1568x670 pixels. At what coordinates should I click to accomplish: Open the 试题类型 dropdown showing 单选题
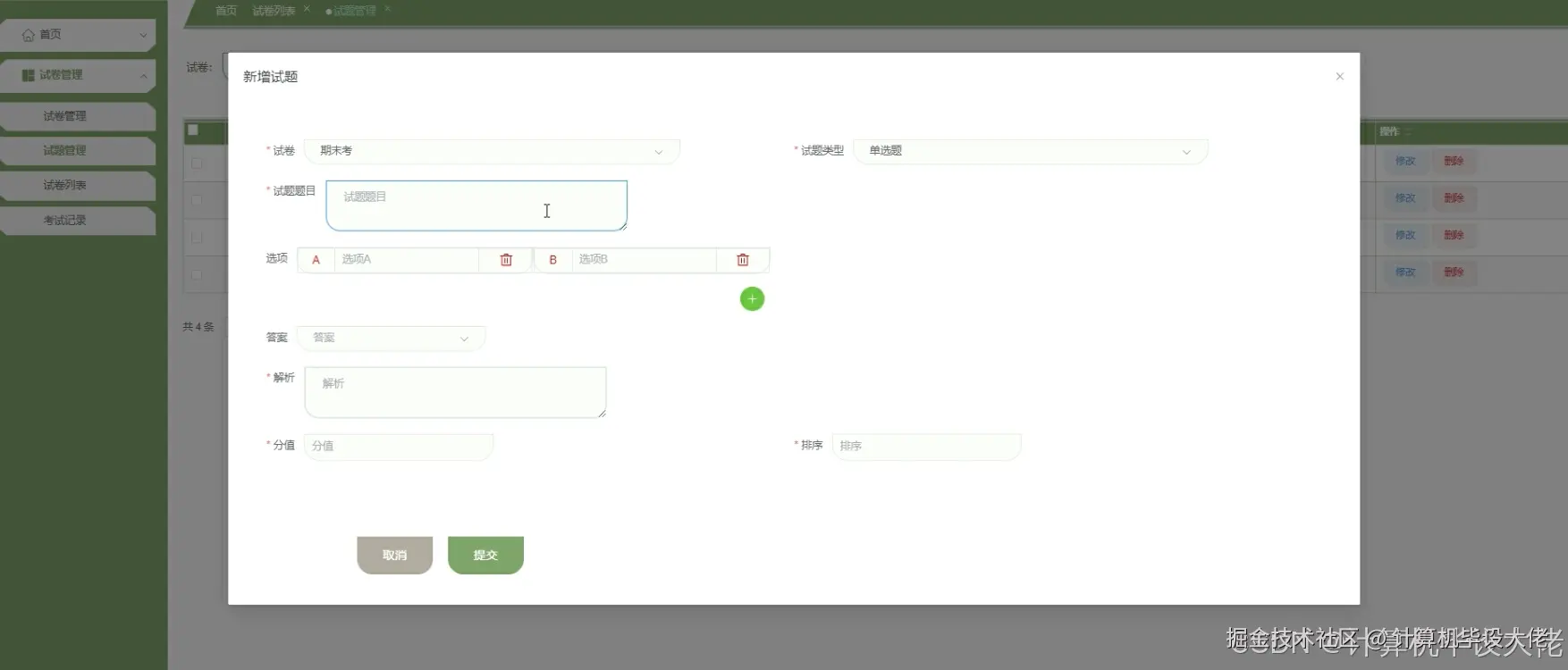[x=1031, y=151]
